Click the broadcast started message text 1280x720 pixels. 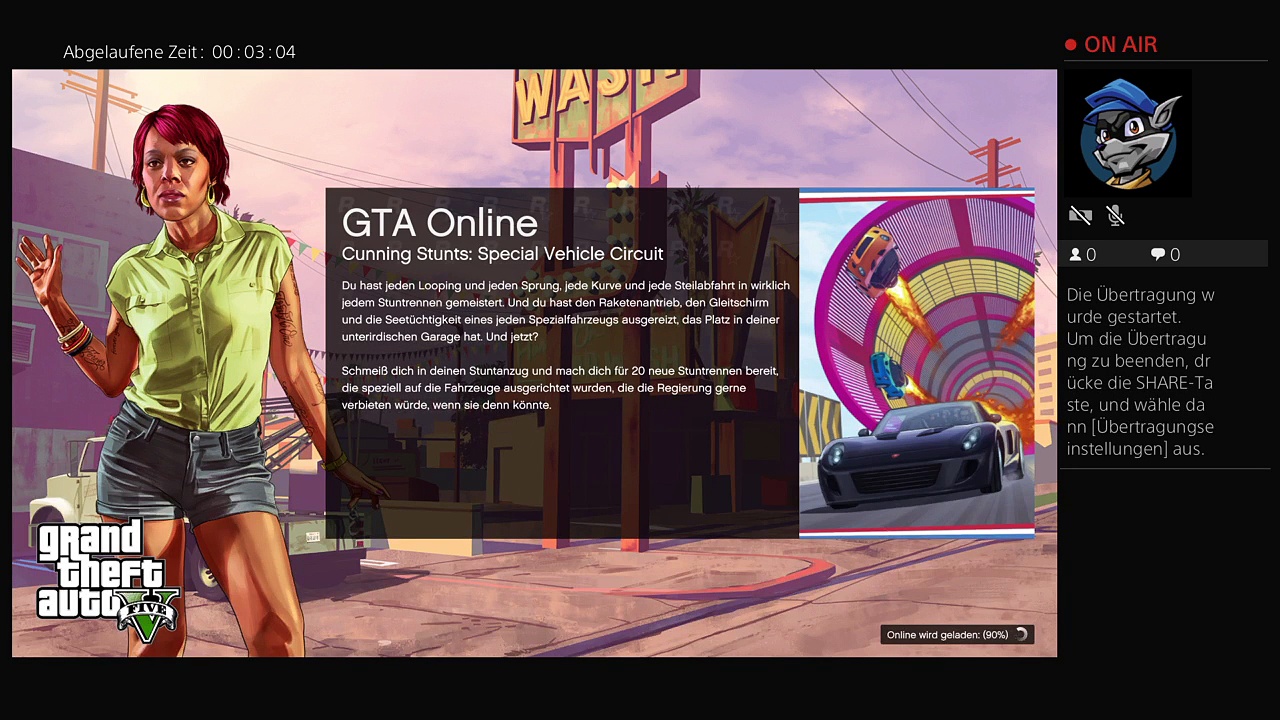pos(1140,372)
